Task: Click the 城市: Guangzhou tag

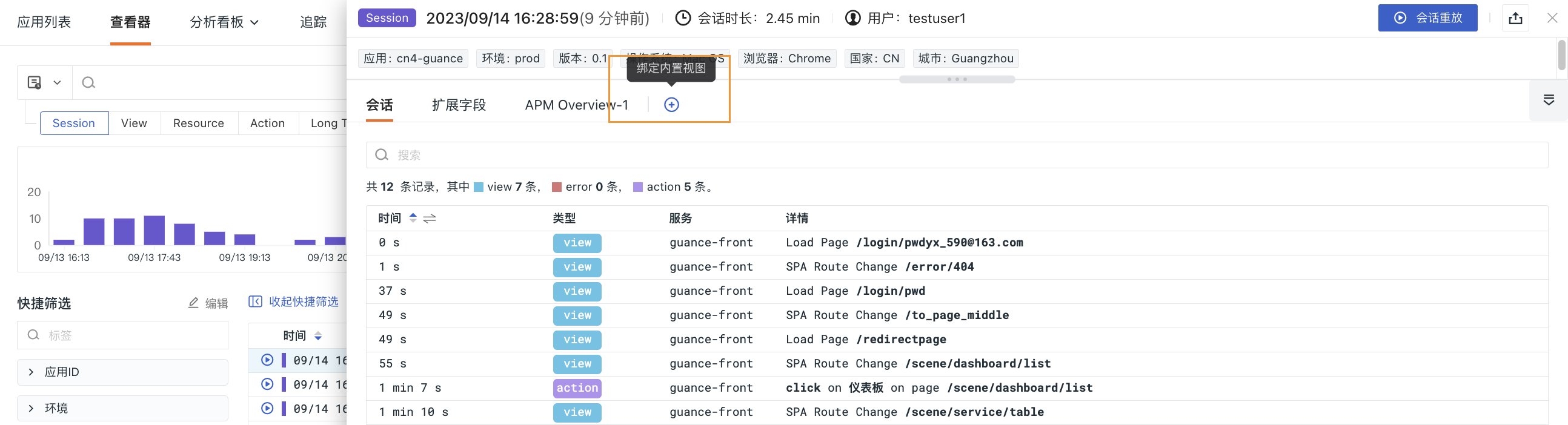Action: pyautogui.click(x=965, y=58)
